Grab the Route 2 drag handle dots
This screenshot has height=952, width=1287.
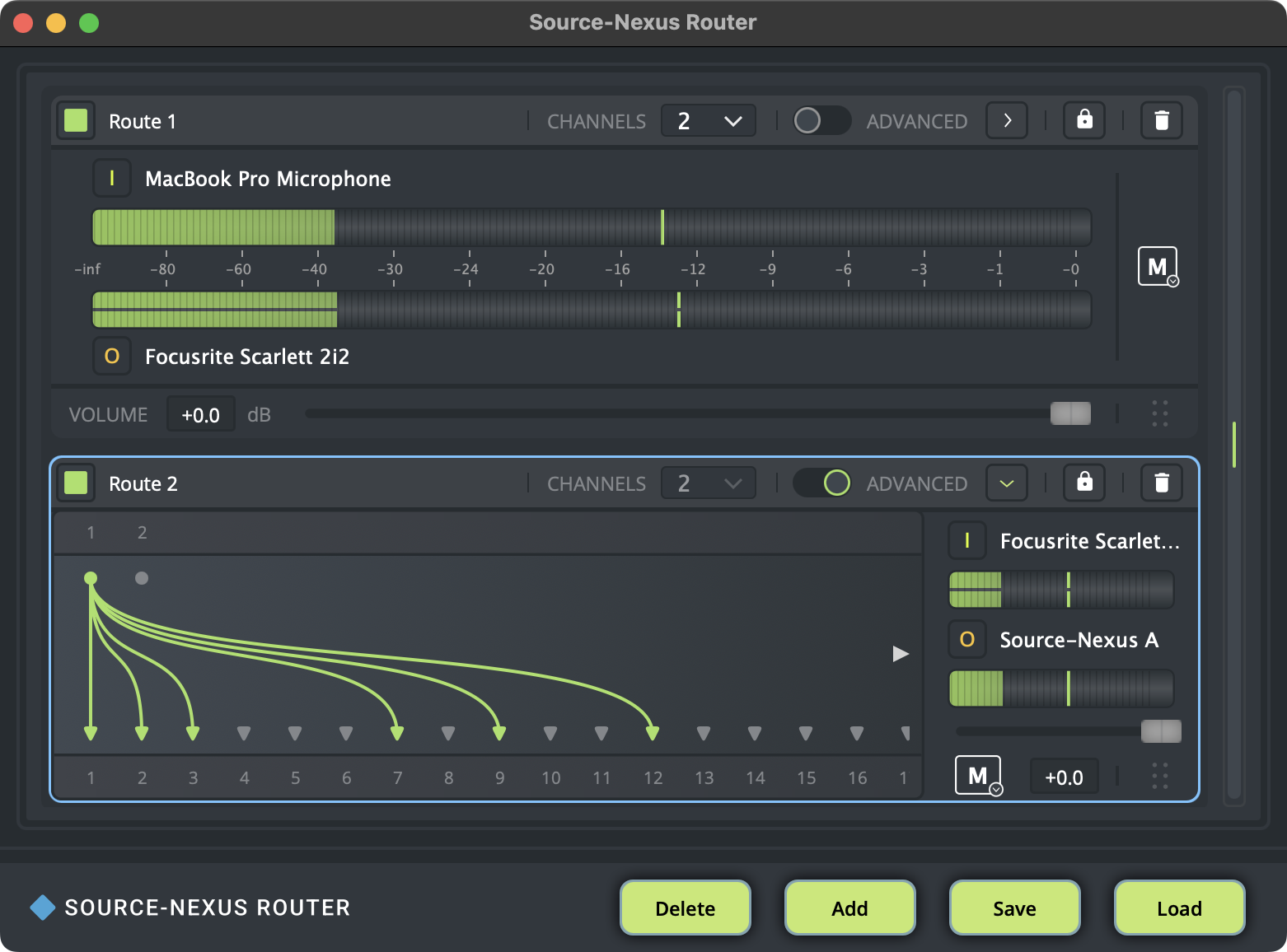pos(1160,776)
